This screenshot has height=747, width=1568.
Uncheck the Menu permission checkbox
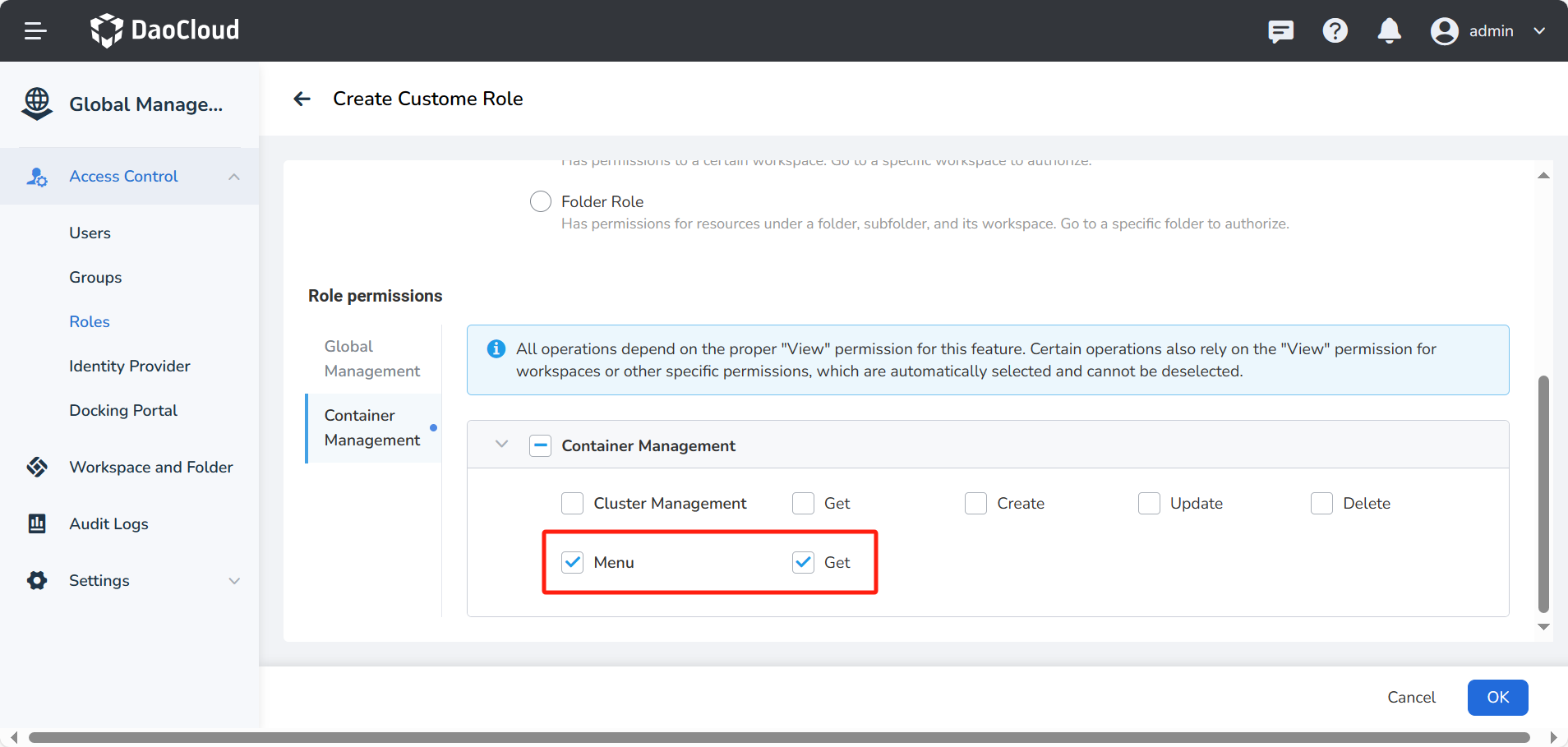click(x=572, y=562)
